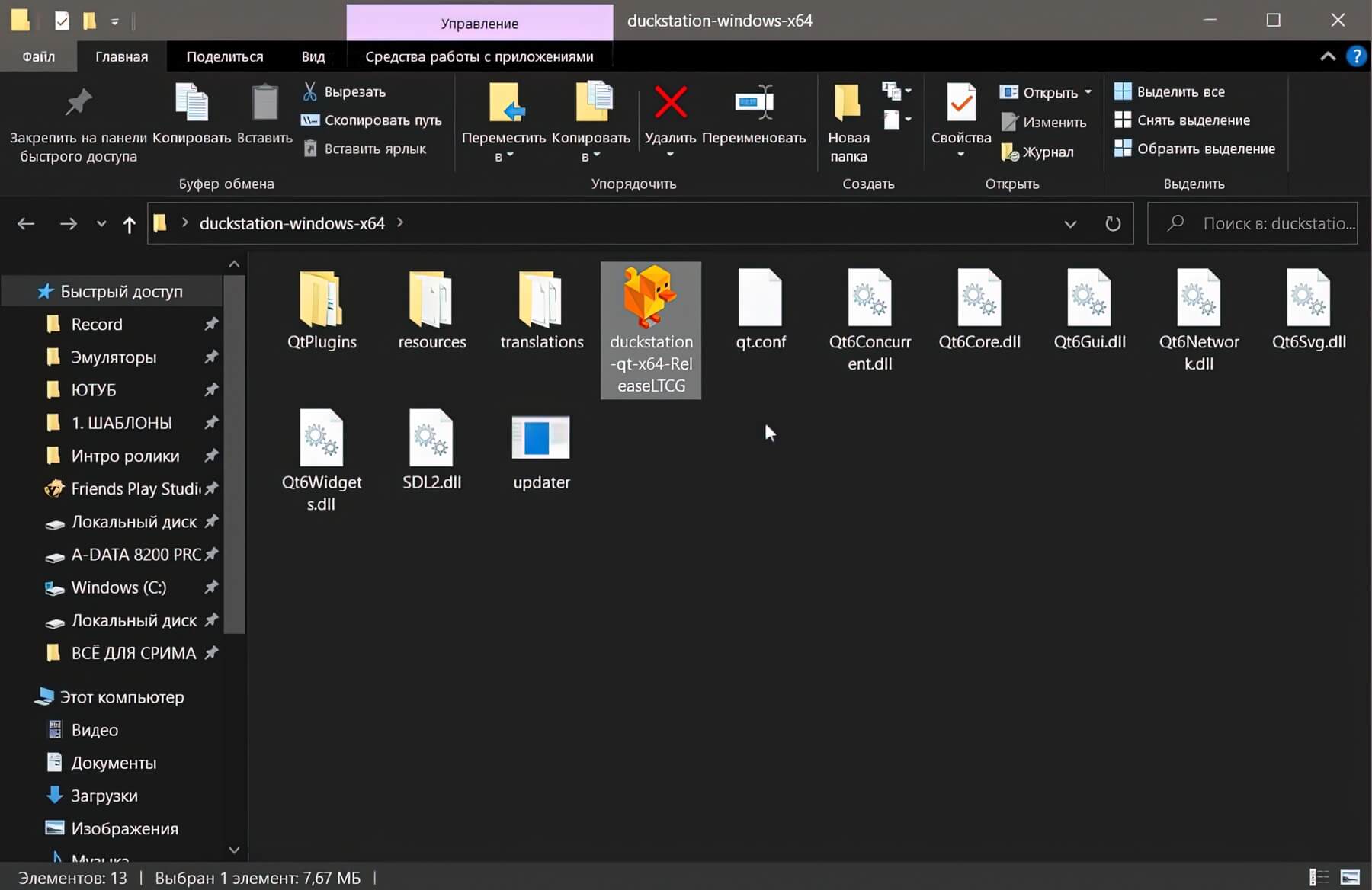Screen dimensions: 1372x890
Task: Open Журнал history
Action: tap(1037, 152)
